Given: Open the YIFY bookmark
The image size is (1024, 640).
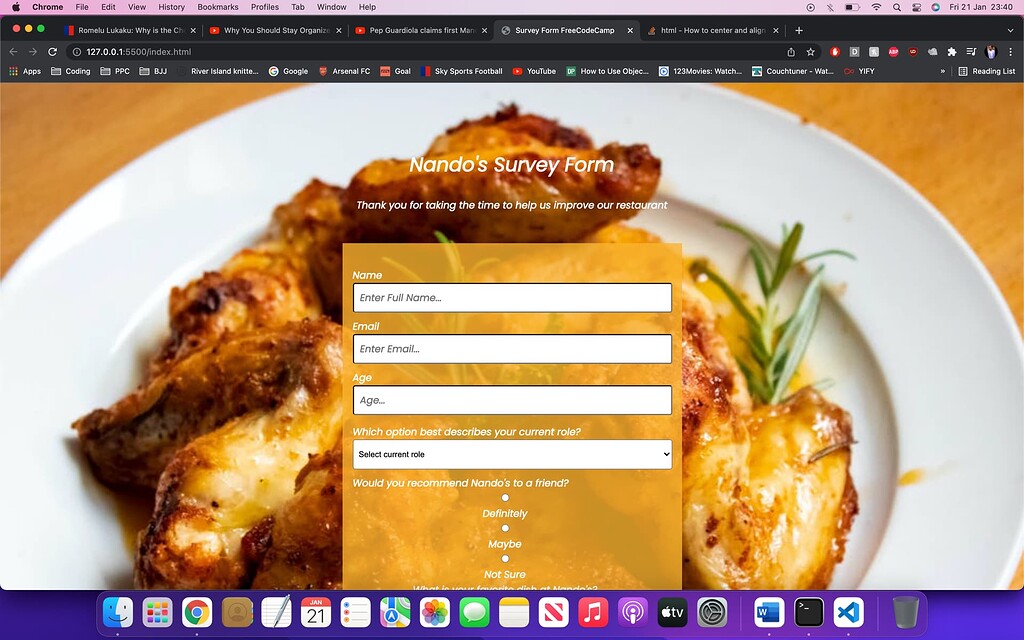Looking at the screenshot, I should [x=859, y=71].
